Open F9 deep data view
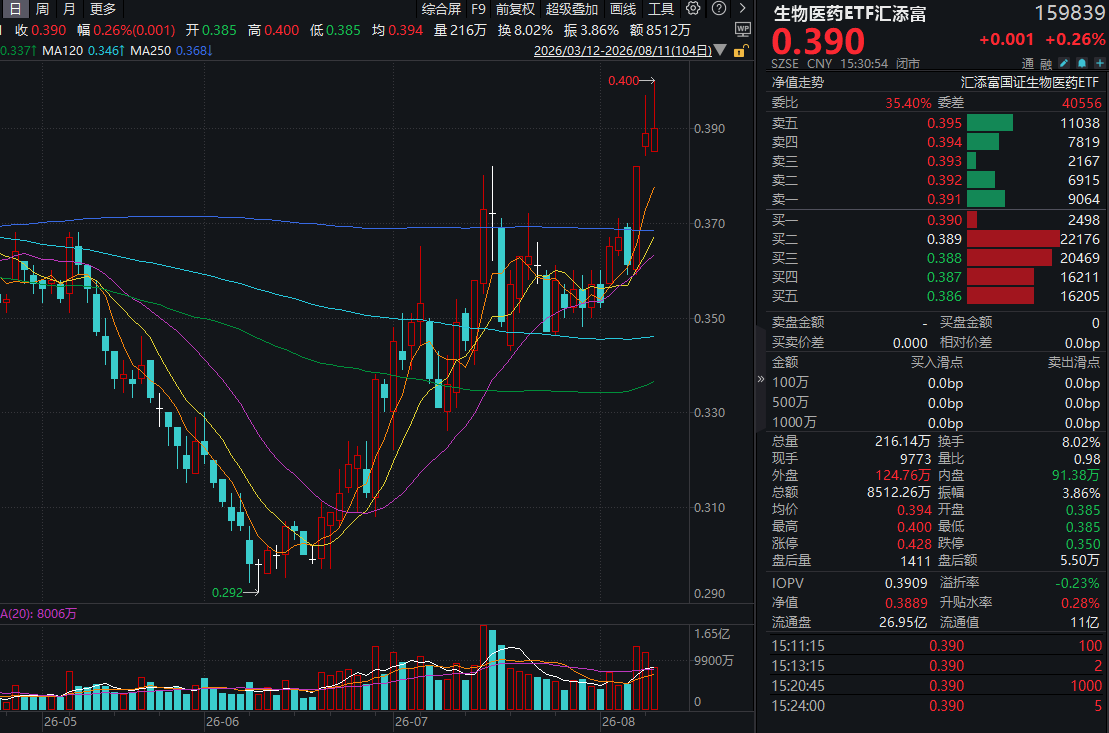This screenshot has height=733, width=1109. [x=479, y=9]
